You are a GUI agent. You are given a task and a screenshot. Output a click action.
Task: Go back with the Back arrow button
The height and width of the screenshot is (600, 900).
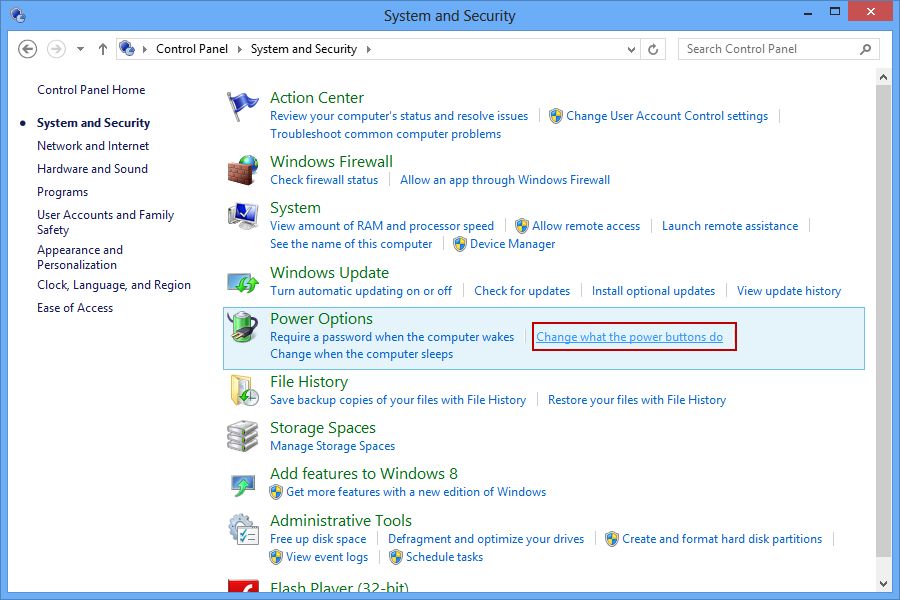click(27, 49)
